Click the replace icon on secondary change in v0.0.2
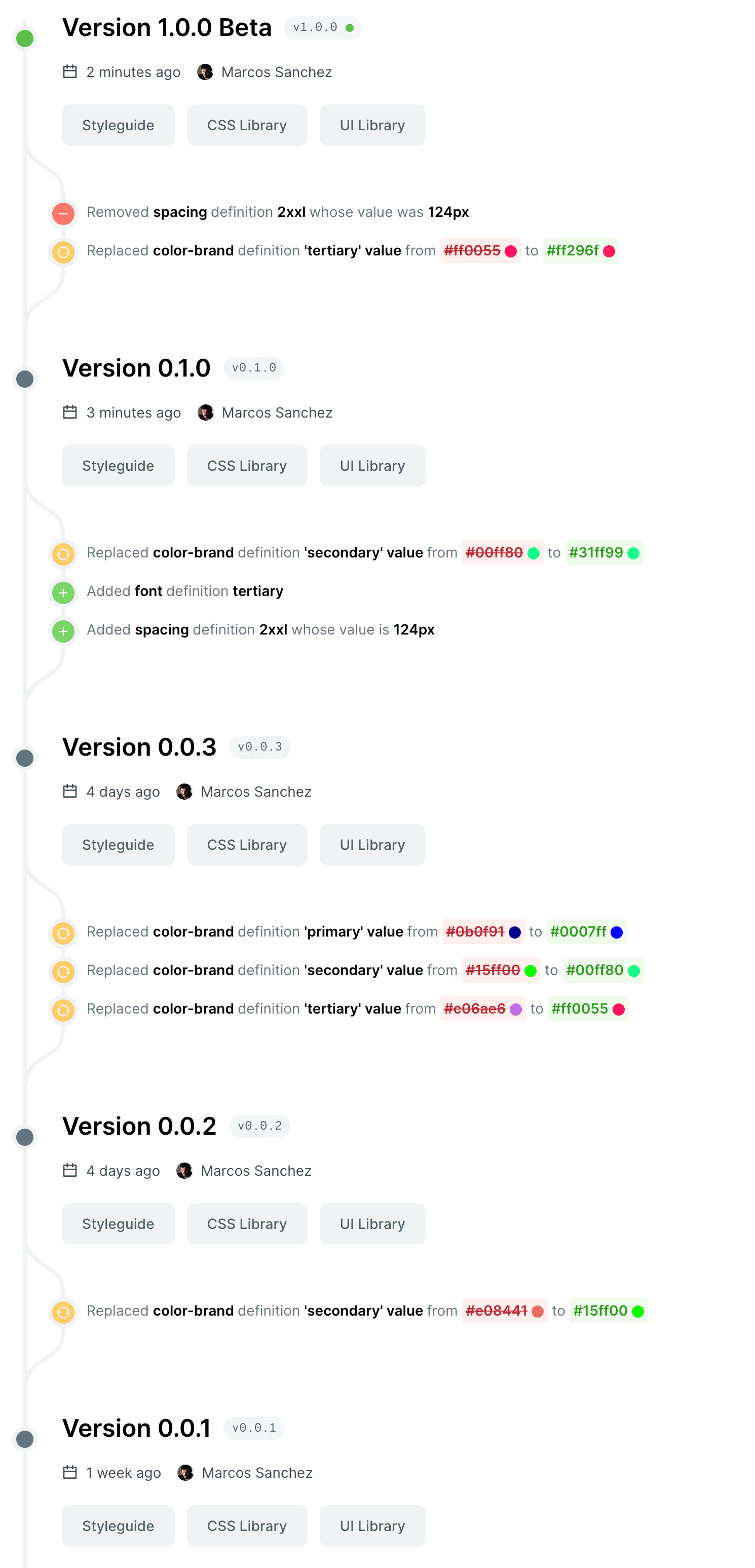The height and width of the screenshot is (1568, 755). click(x=63, y=1312)
